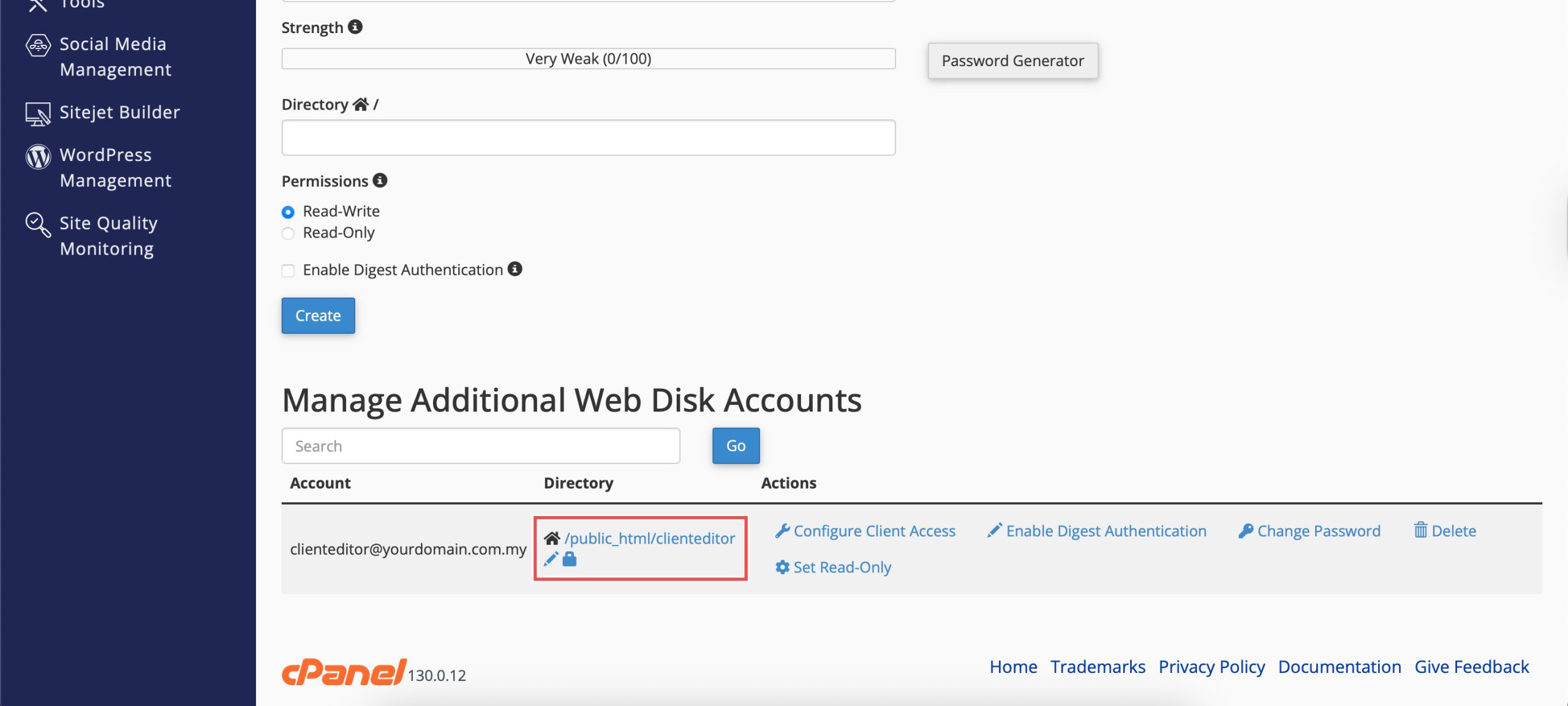Click Site Quality Monitoring magnifier icon
The width and height of the screenshot is (1568, 706).
pyautogui.click(x=38, y=225)
